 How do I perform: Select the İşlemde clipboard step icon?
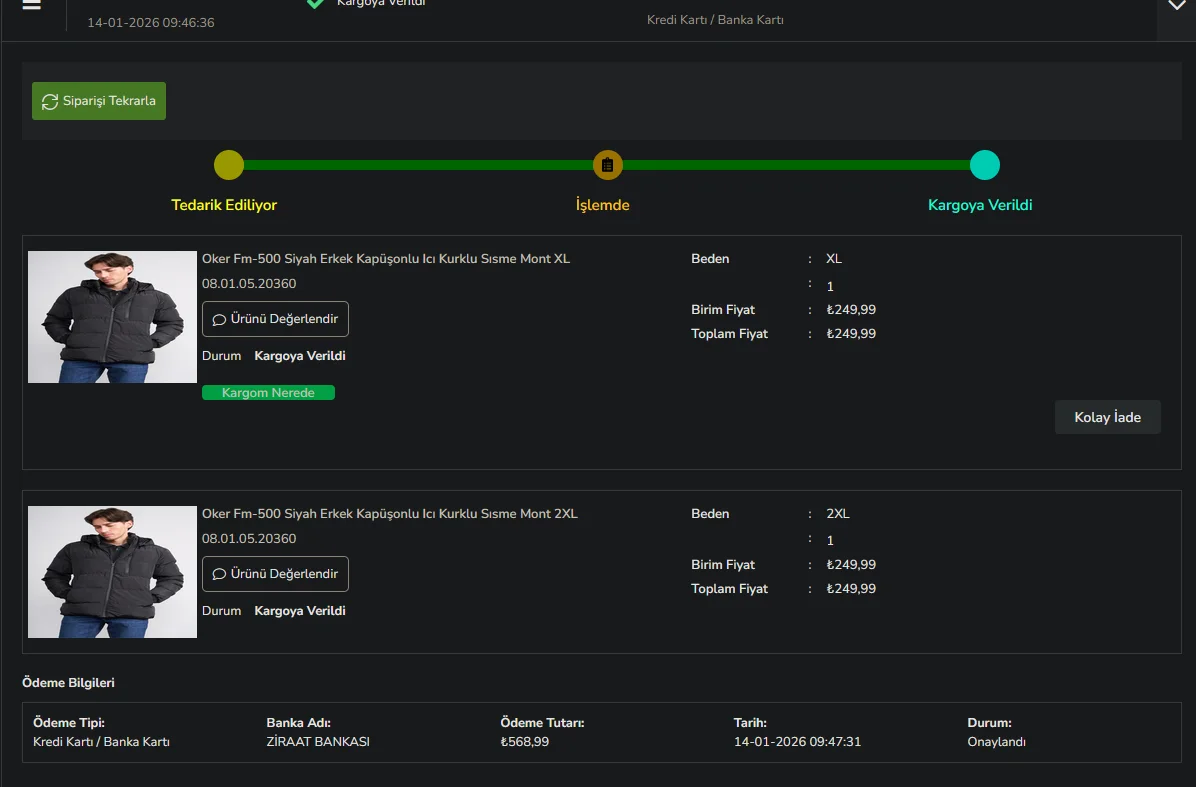(x=608, y=165)
